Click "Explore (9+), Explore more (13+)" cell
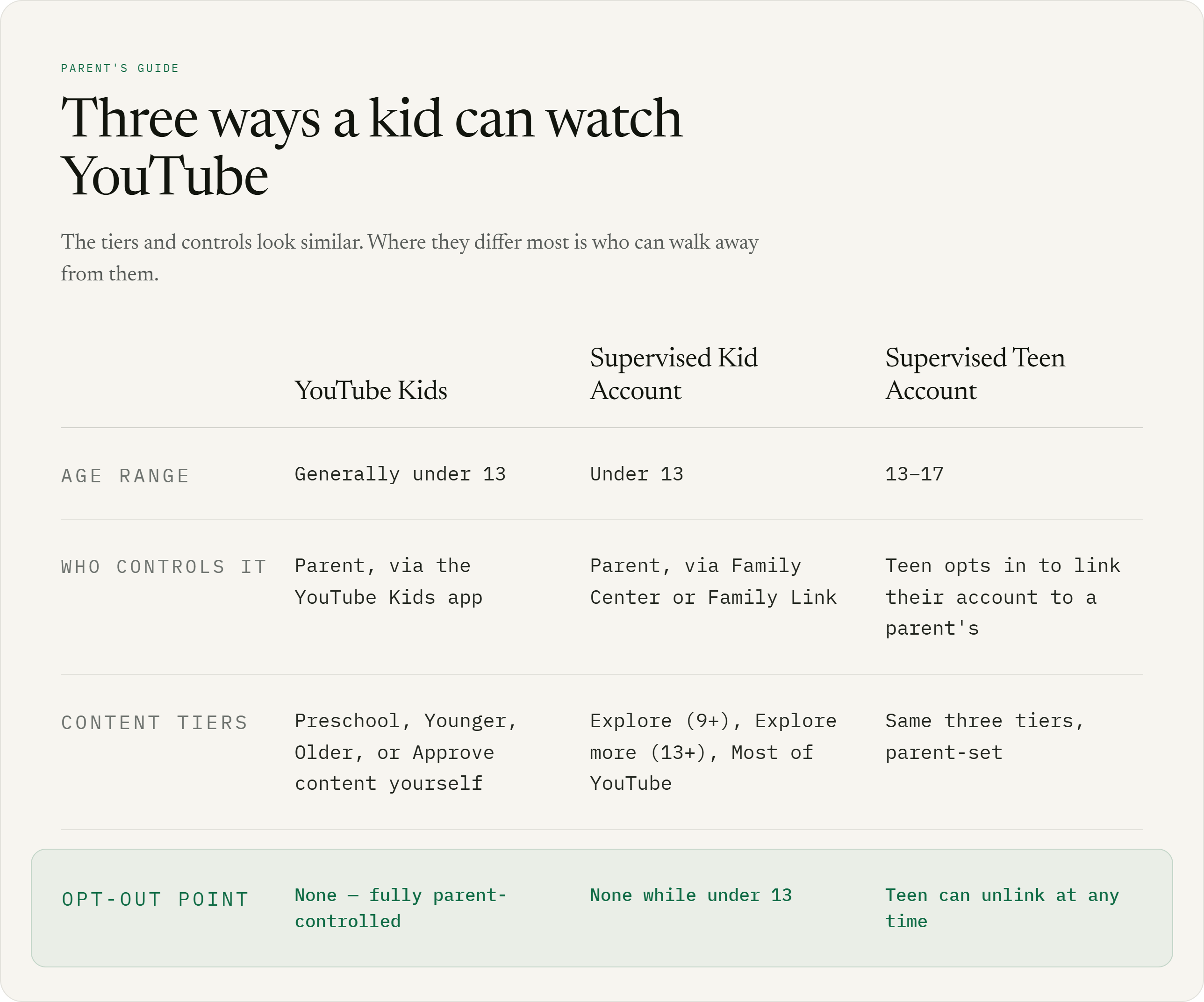The width and height of the screenshot is (1204, 1002). [x=713, y=752]
